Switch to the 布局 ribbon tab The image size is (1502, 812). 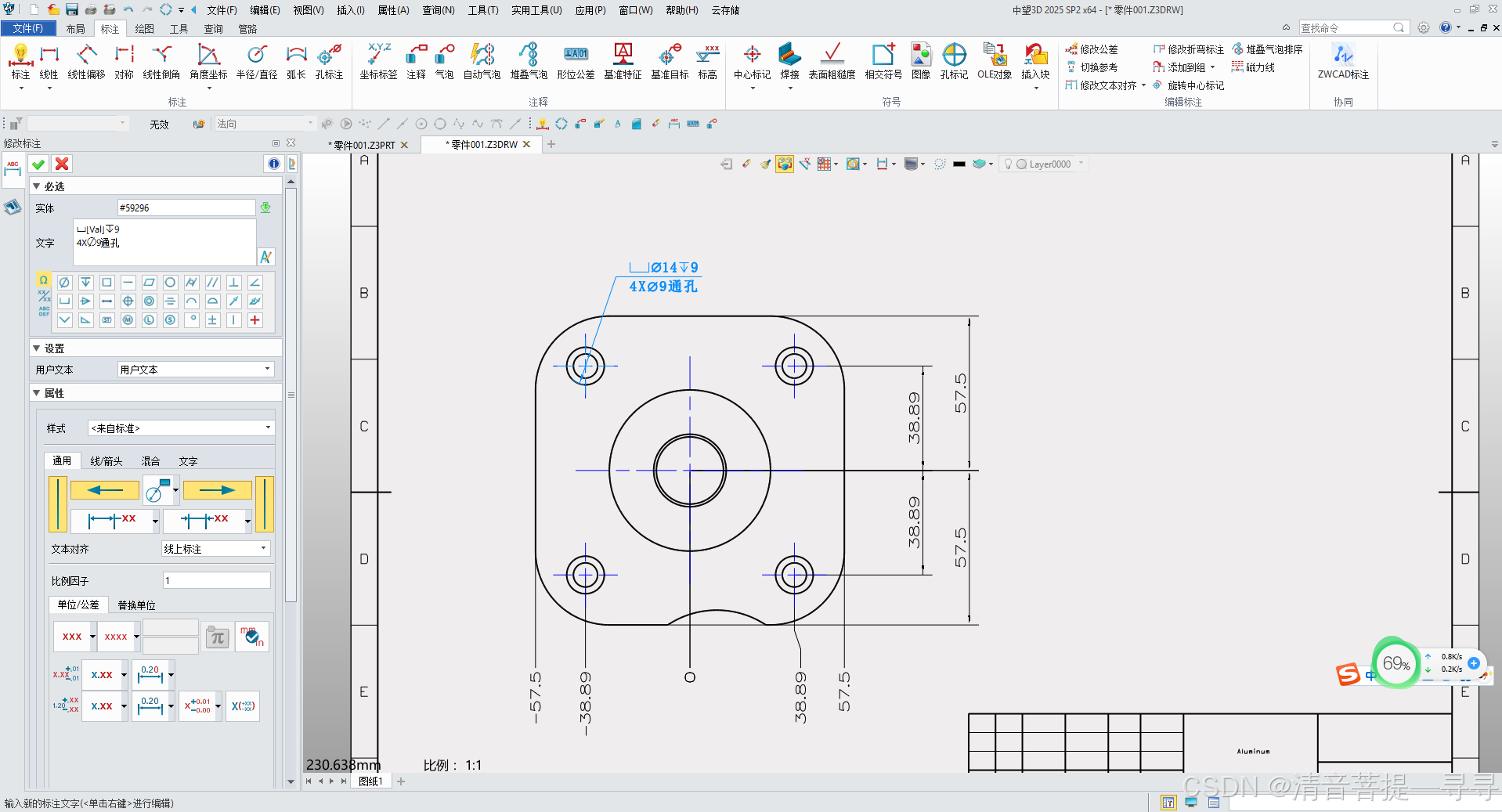pyautogui.click(x=76, y=29)
